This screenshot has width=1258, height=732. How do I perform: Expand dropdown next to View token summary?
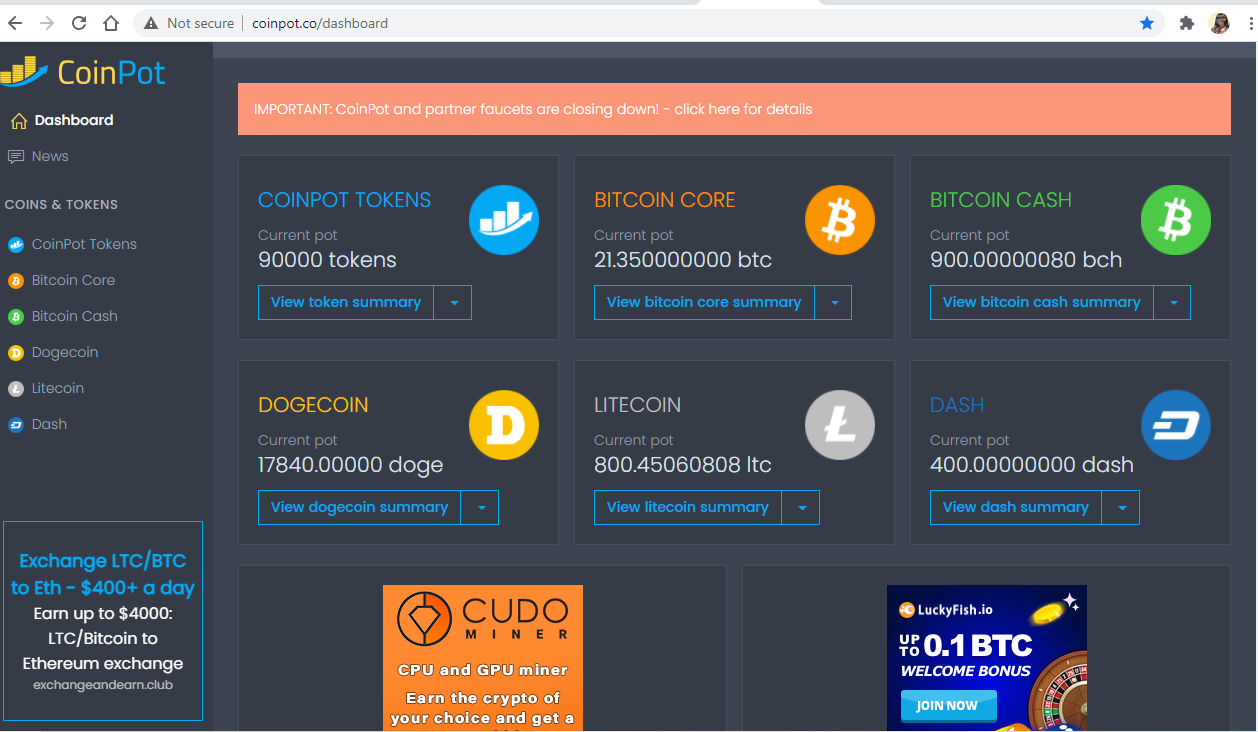(x=453, y=303)
